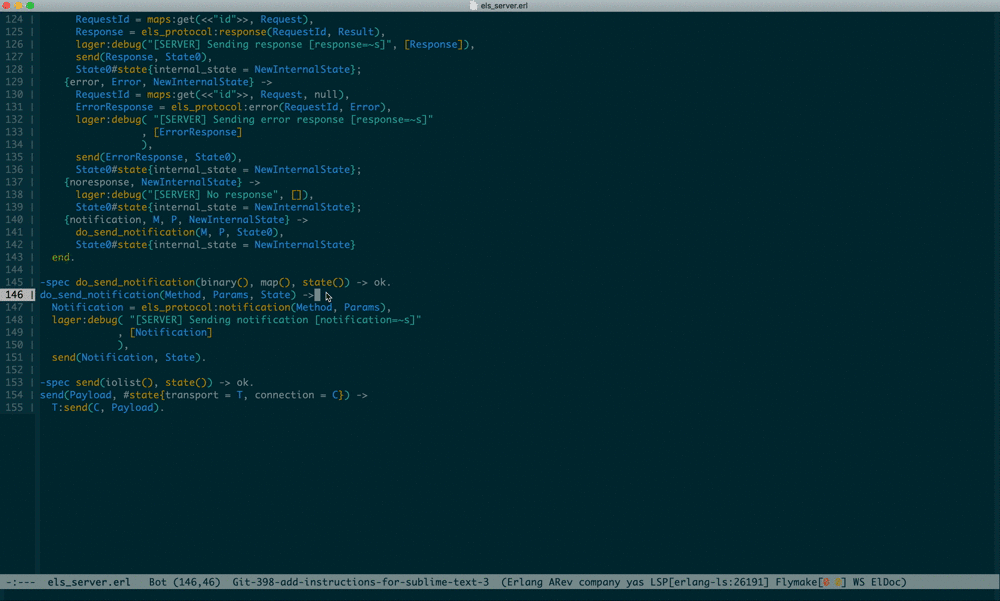Click the file icon in the title bar
Image resolution: width=1000 pixels, height=601 pixels.
(473, 6)
